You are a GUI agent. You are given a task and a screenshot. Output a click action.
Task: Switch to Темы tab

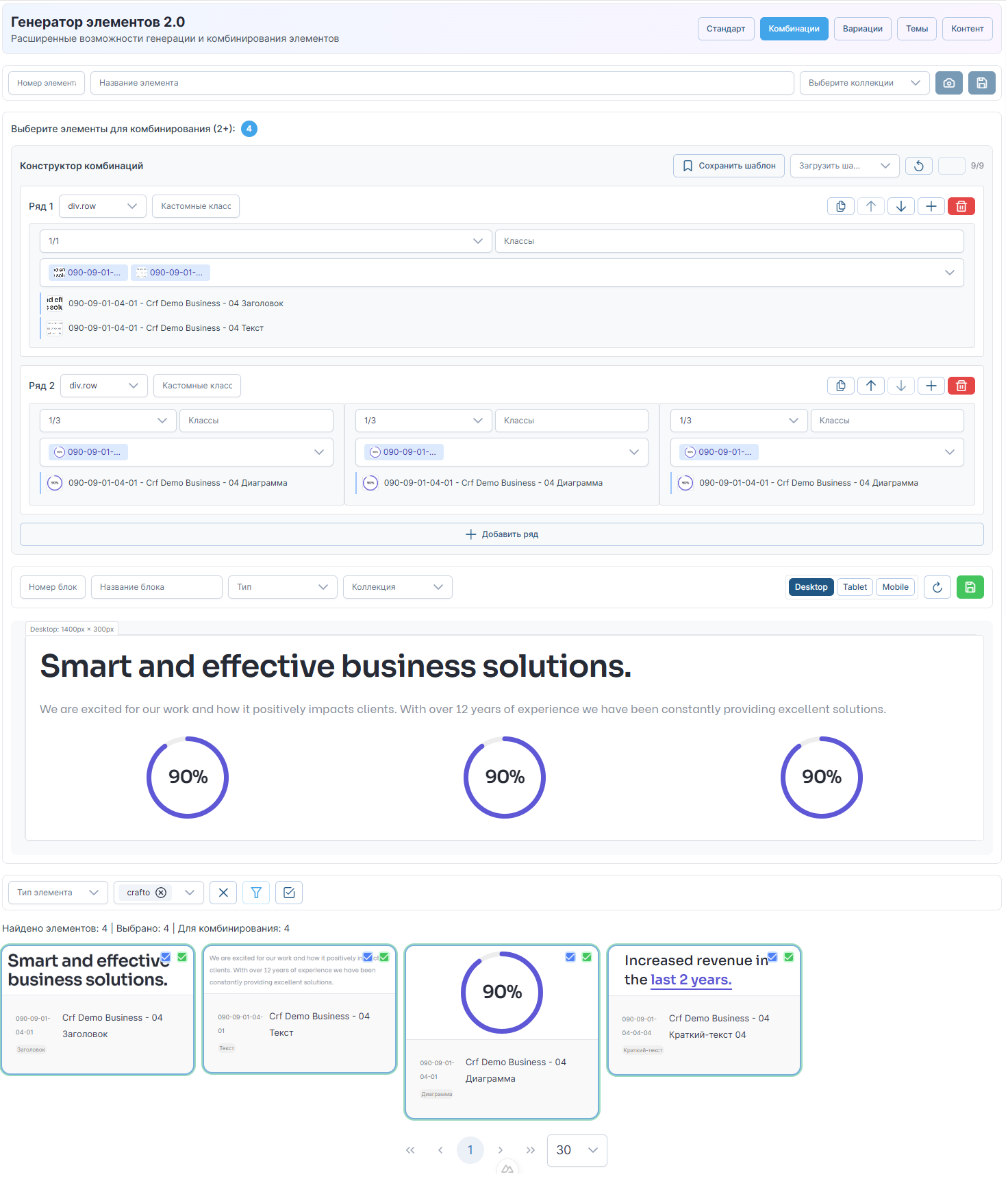[x=917, y=29]
